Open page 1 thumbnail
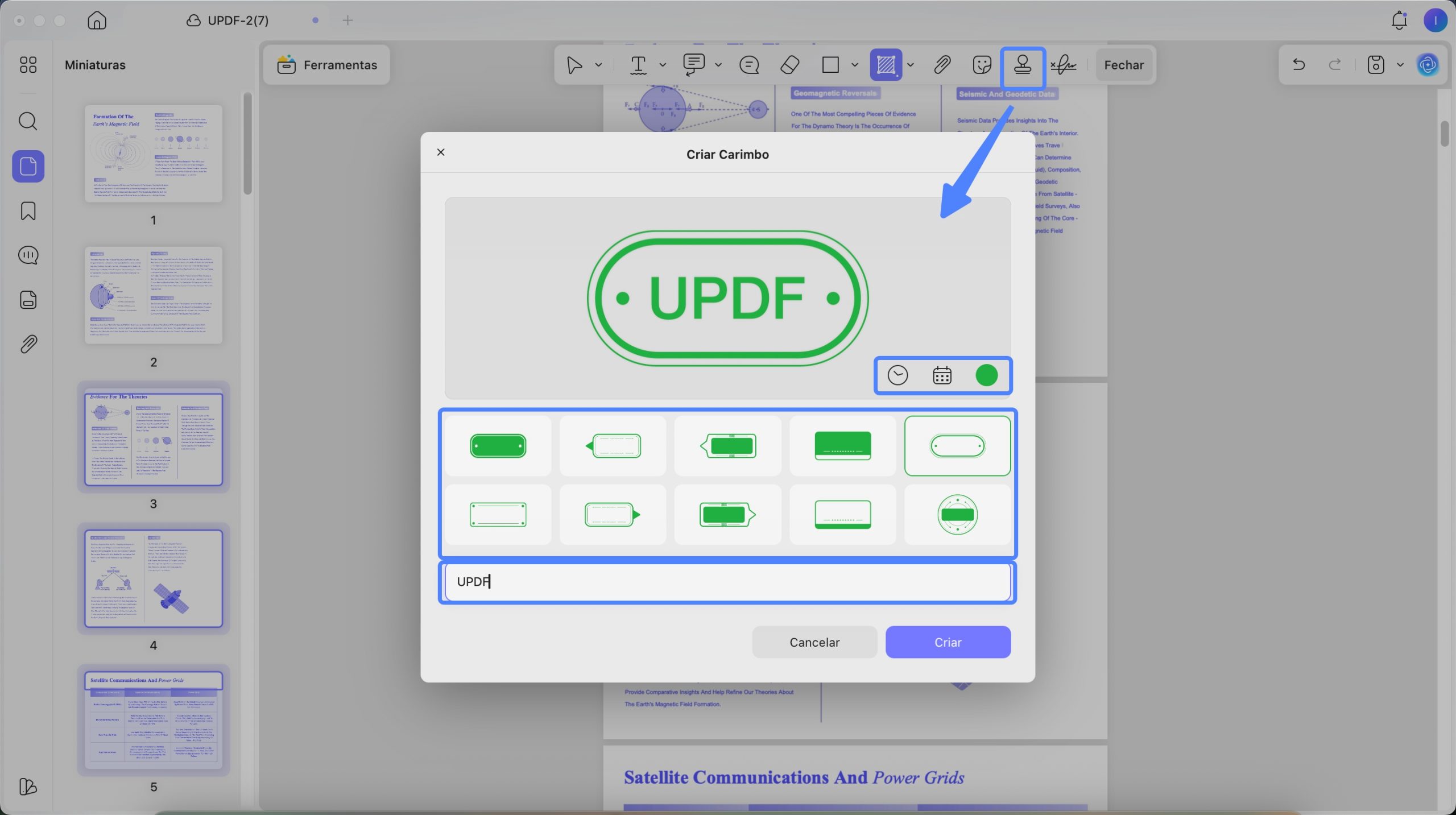This screenshot has width=1456, height=815. pyautogui.click(x=154, y=154)
